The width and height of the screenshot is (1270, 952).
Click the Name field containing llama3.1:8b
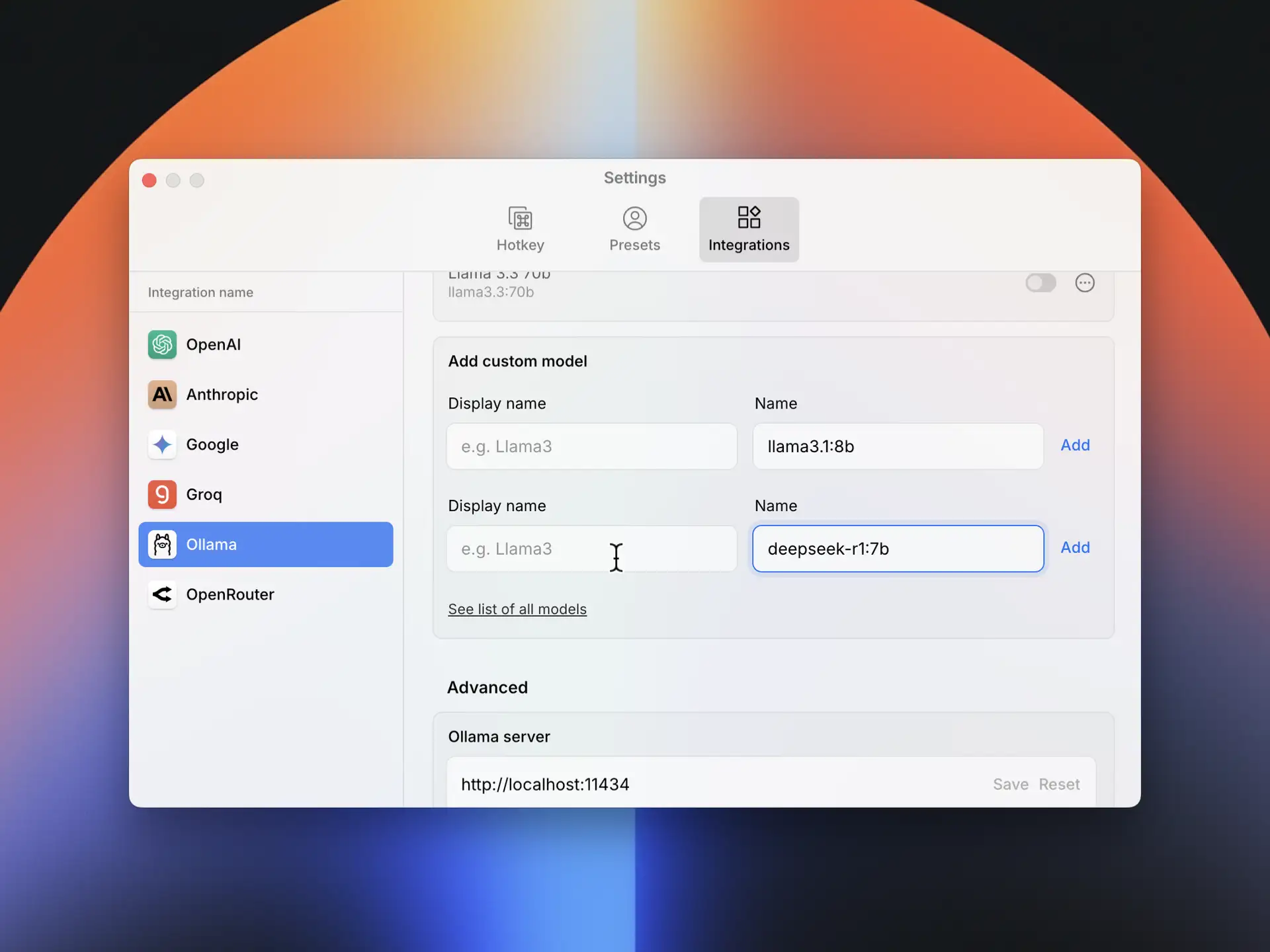coord(898,446)
